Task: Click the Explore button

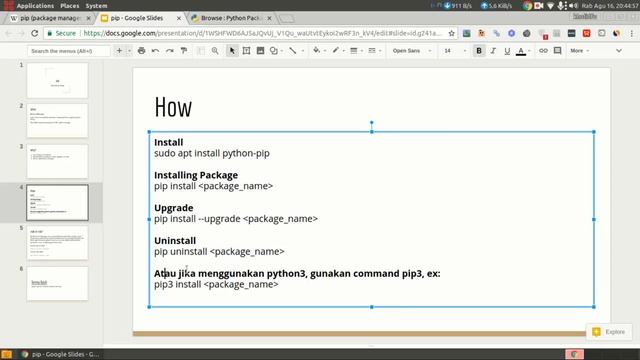Action: (609, 332)
